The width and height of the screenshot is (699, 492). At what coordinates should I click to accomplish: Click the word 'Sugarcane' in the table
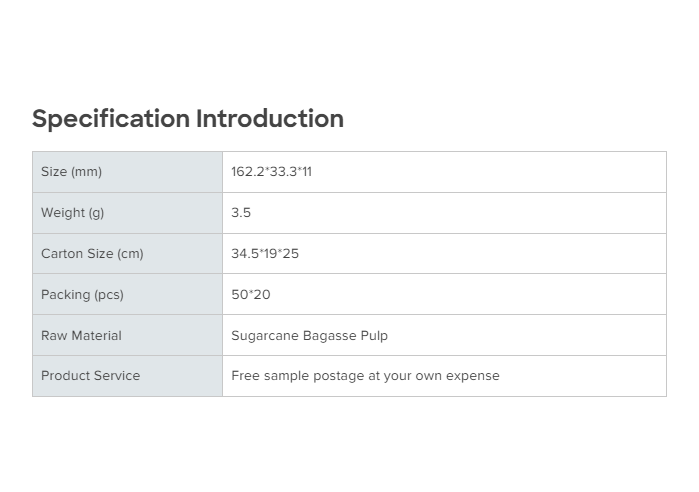pos(264,336)
